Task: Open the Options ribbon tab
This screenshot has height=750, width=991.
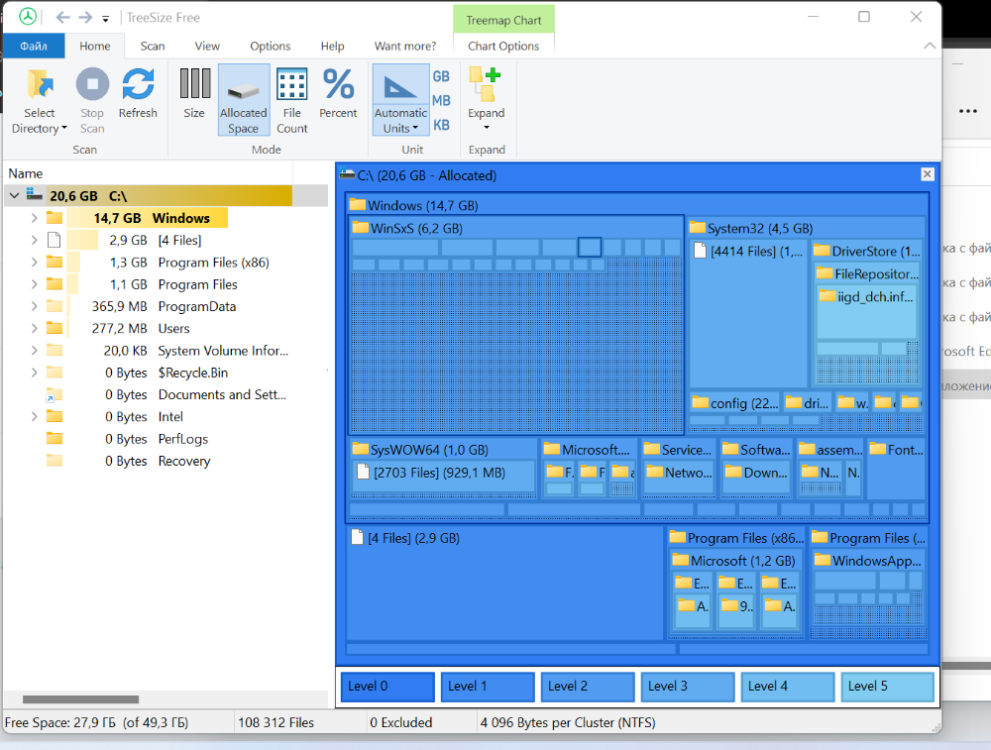Action: click(270, 46)
